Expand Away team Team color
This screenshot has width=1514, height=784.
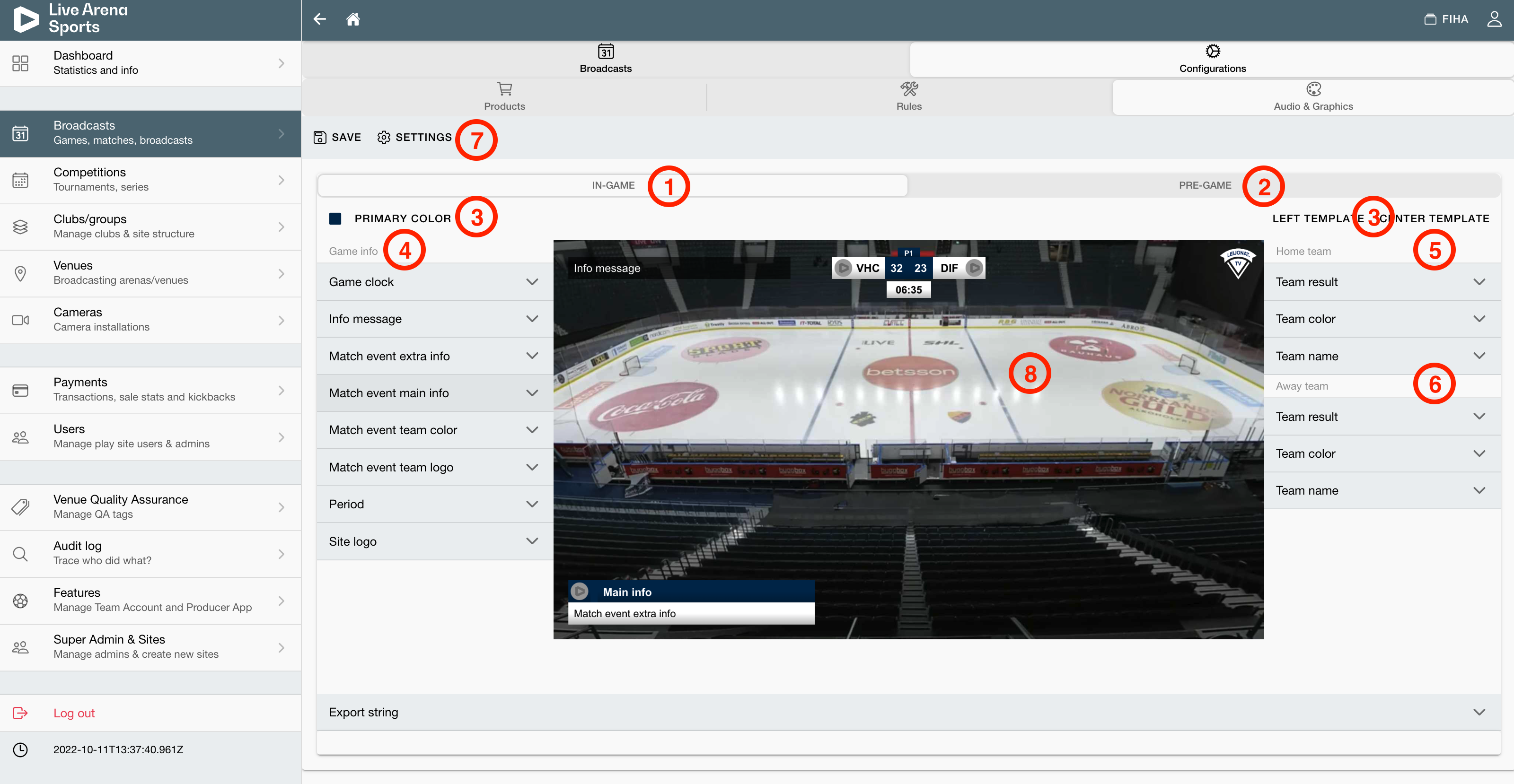pos(1382,453)
